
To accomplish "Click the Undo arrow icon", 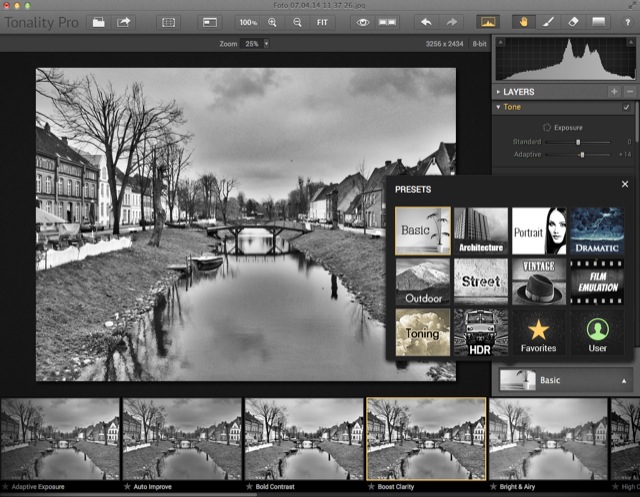I will tap(428, 21).
